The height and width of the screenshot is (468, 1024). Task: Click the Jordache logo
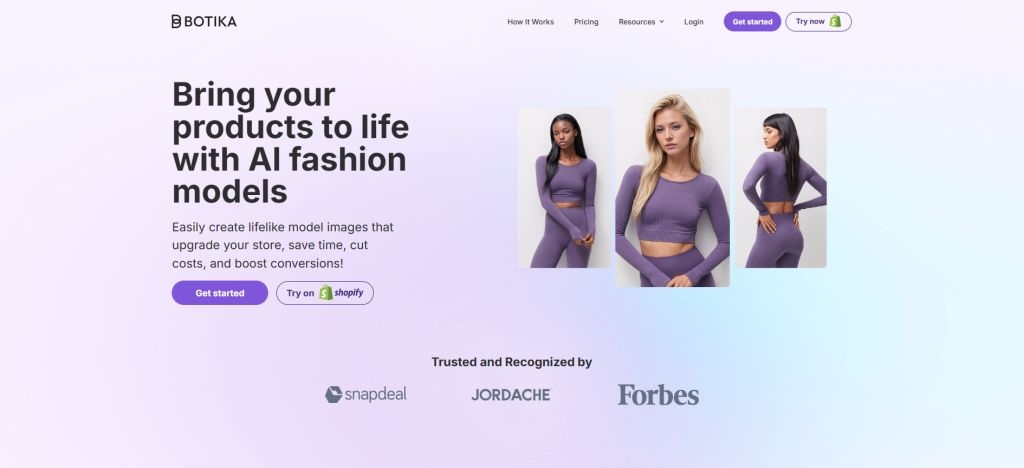coord(511,395)
